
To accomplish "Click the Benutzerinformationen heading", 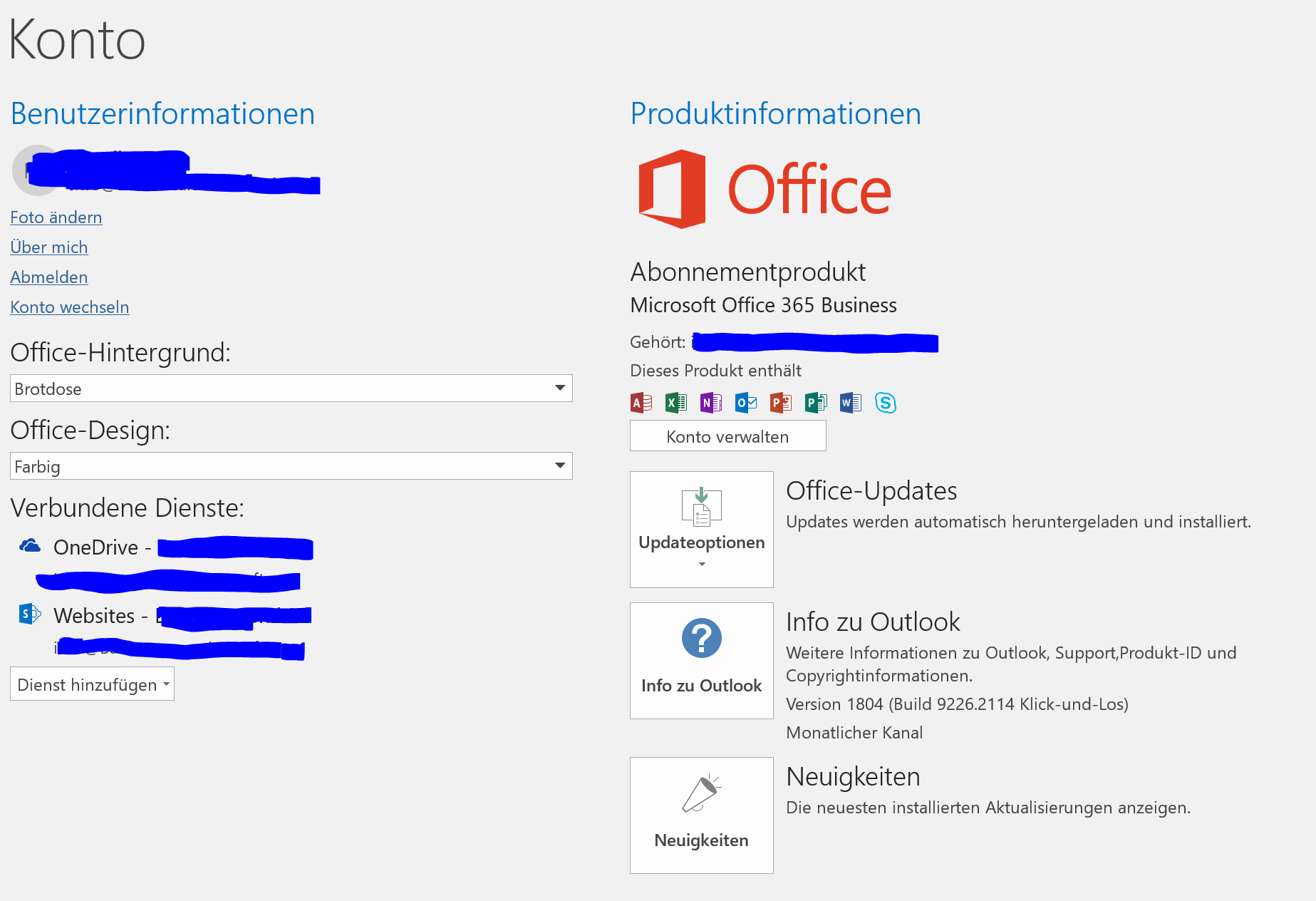I will 162,114.
